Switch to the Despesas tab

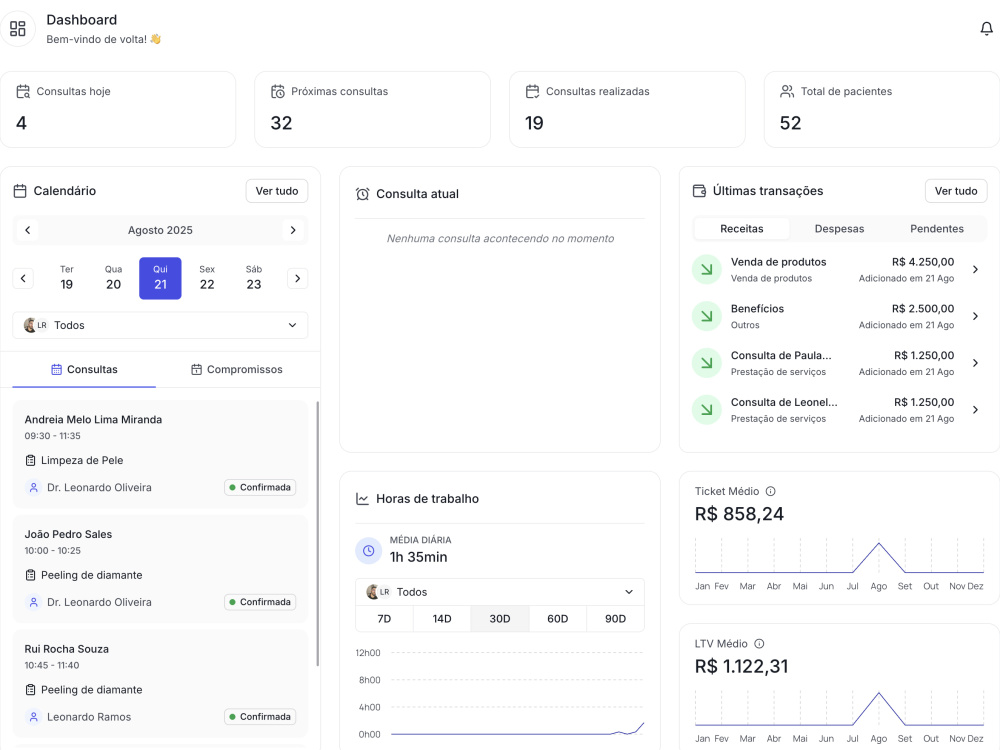coord(839,228)
